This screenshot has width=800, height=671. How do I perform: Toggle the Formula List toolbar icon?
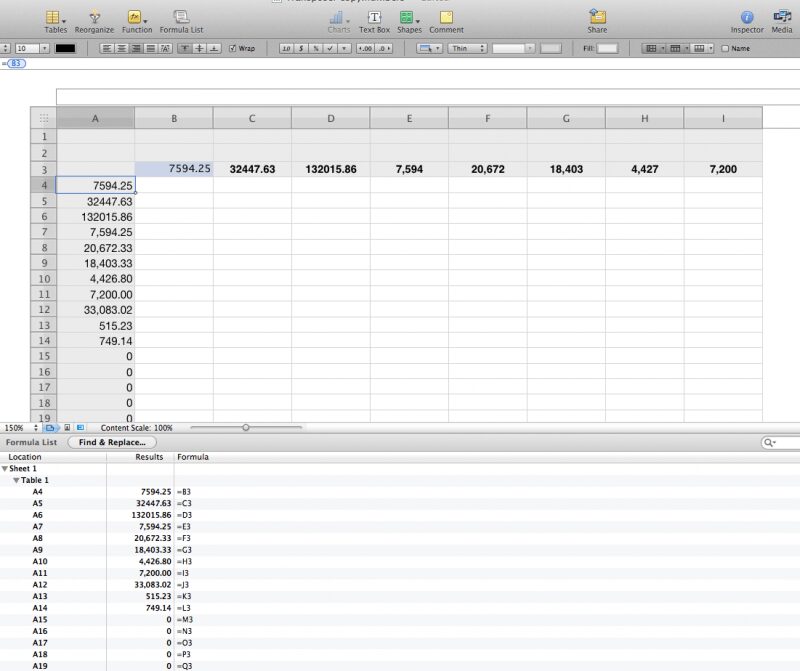[x=181, y=18]
